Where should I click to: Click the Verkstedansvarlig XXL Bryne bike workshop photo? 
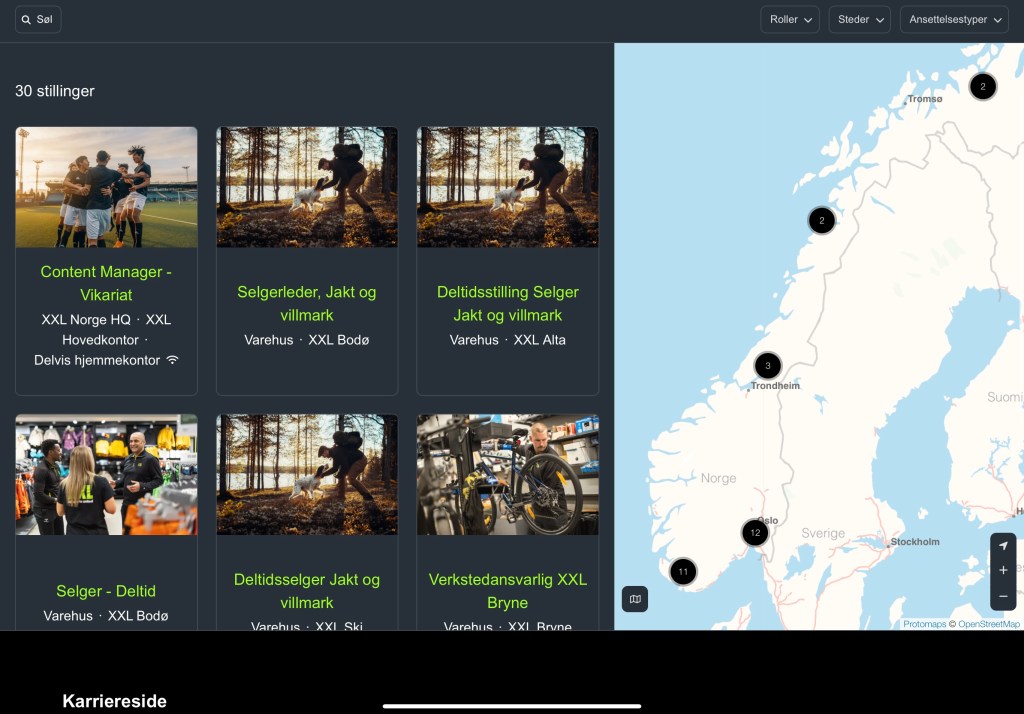click(x=508, y=475)
